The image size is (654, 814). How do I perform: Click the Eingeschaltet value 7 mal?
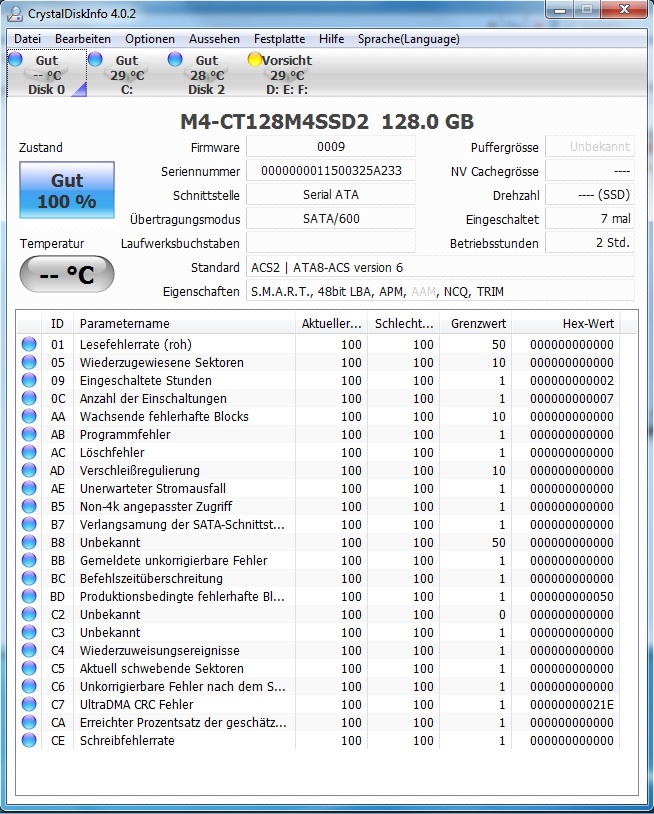point(590,219)
